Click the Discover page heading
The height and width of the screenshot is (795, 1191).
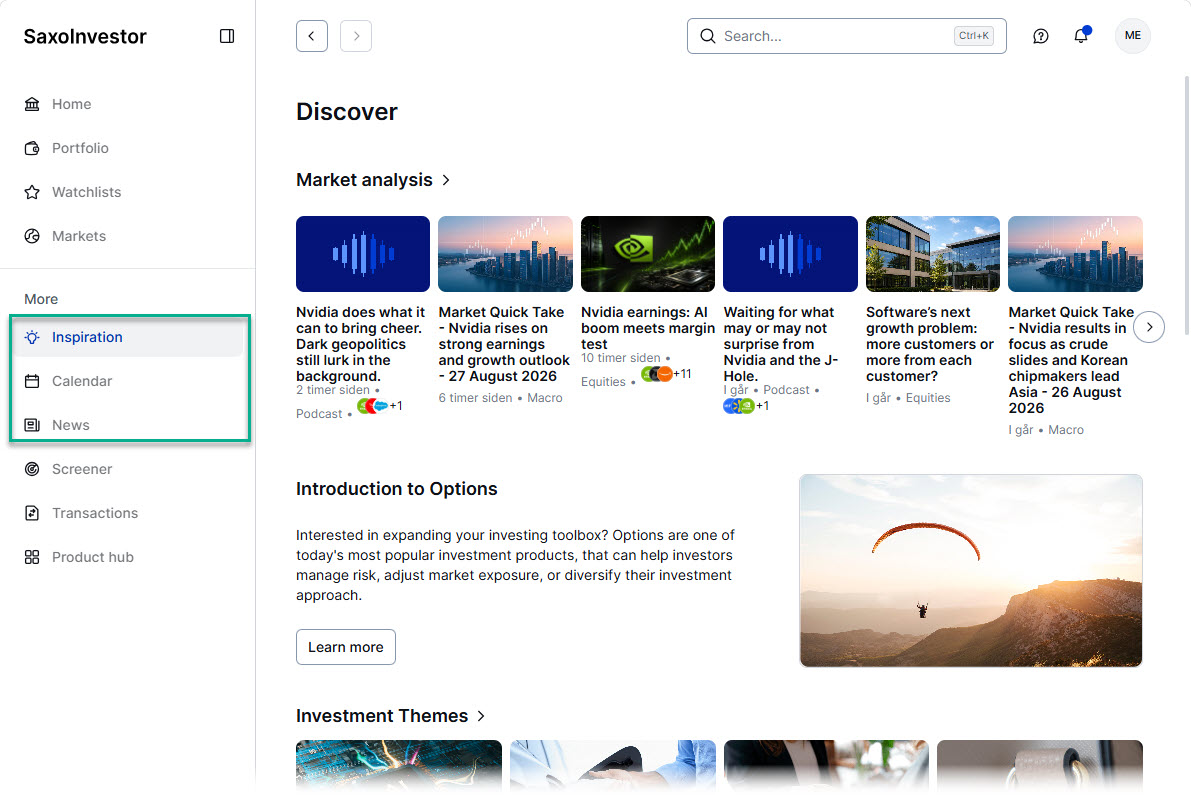coord(346,112)
